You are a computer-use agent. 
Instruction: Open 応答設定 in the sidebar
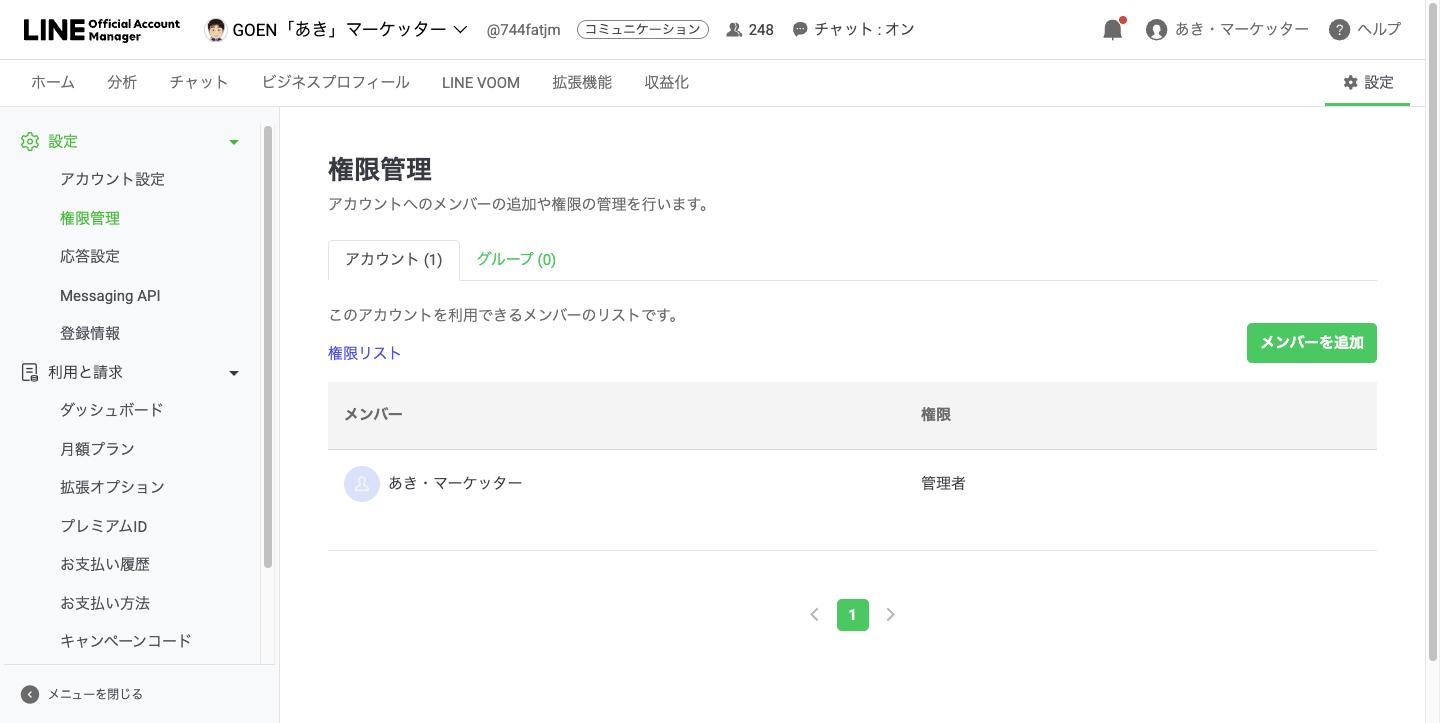point(90,257)
